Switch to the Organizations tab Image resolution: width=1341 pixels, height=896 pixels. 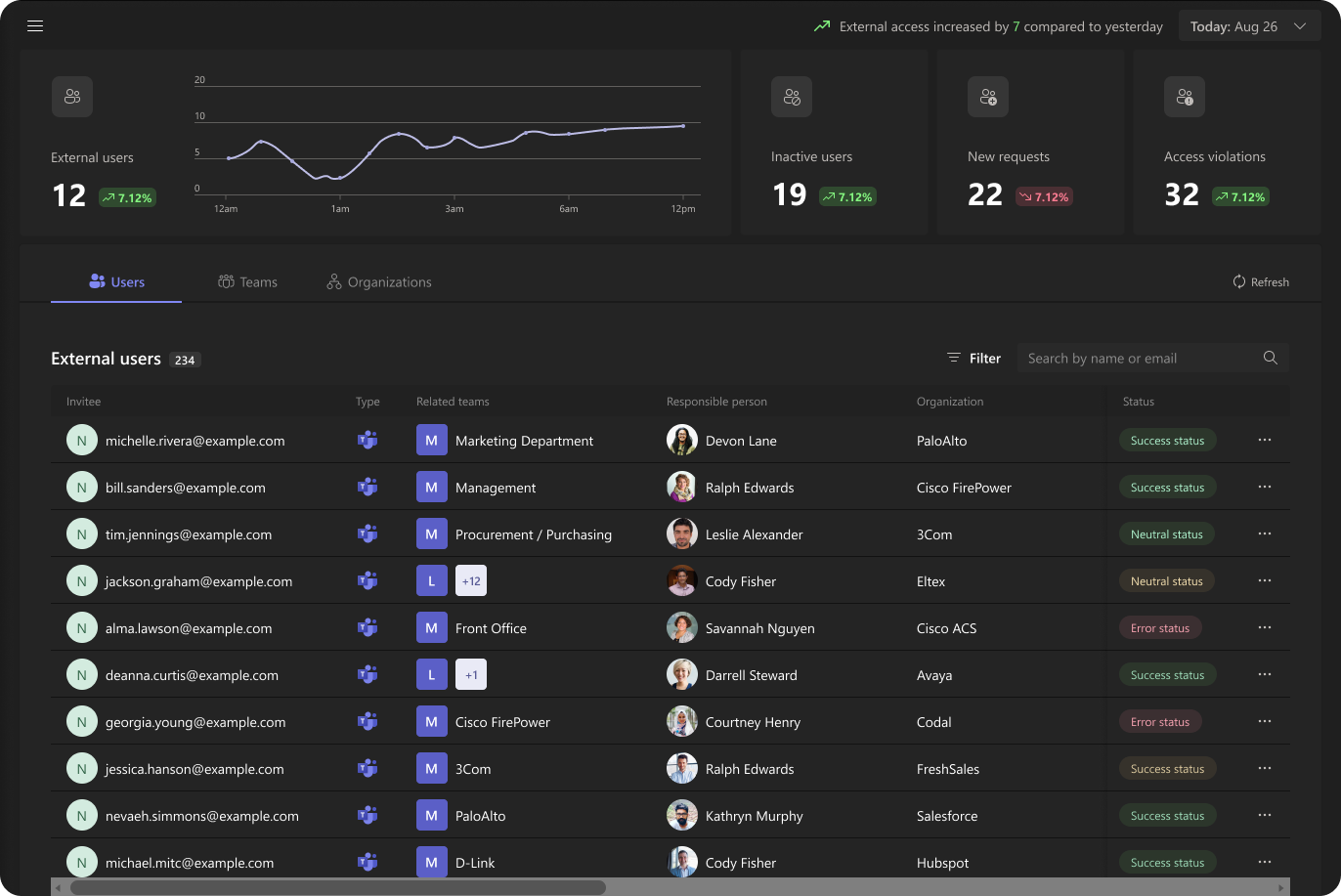pyautogui.click(x=379, y=282)
